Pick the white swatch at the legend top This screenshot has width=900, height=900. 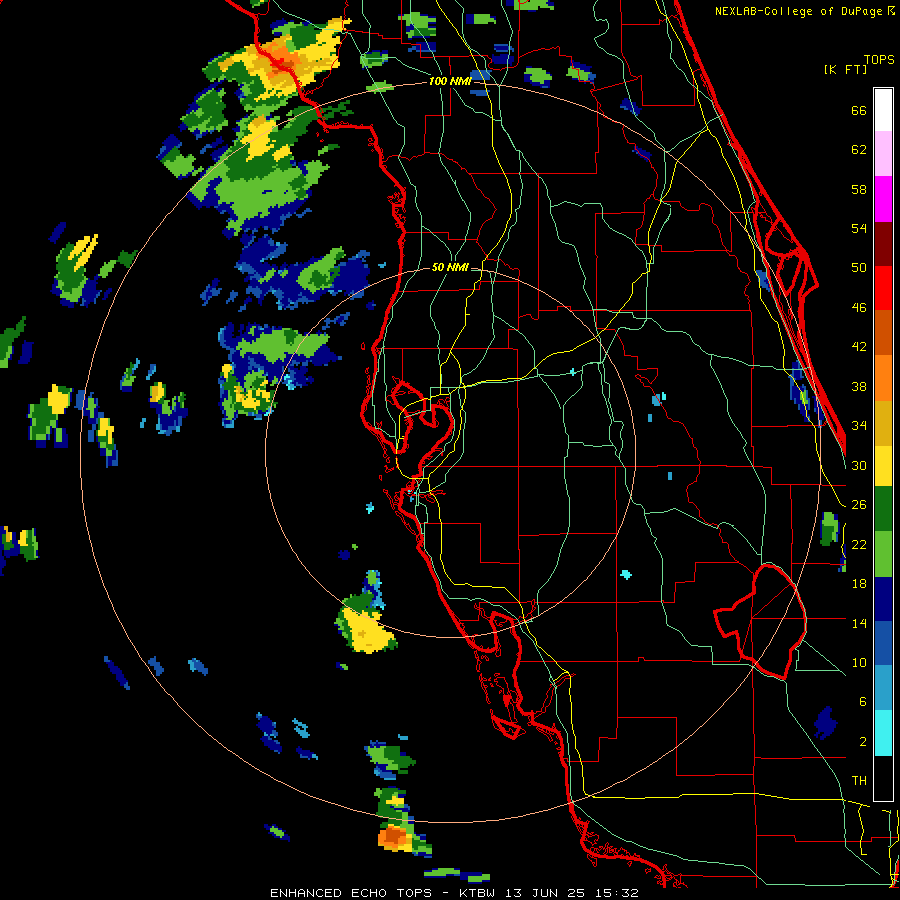[883, 110]
